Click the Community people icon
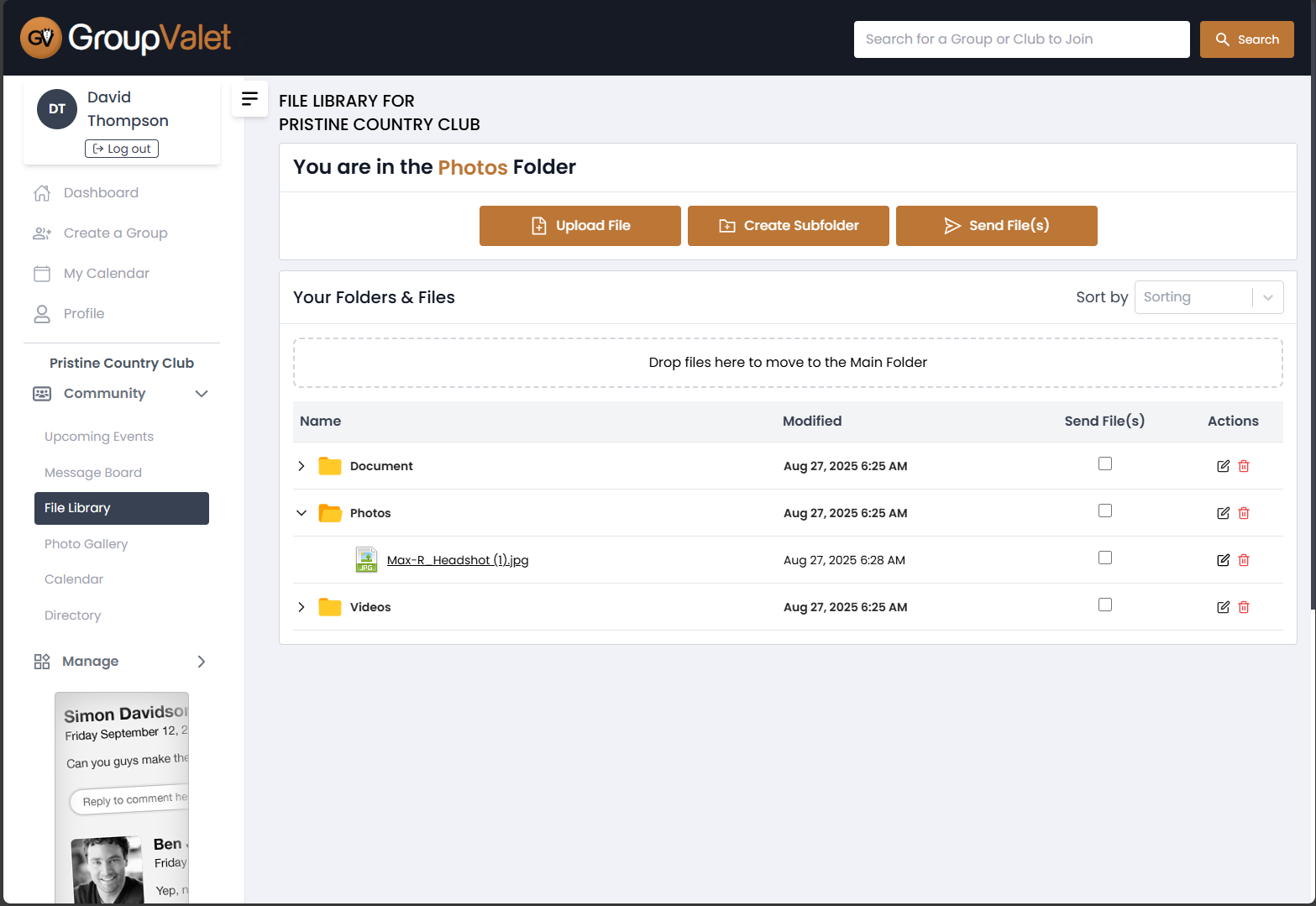 point(42,393)
